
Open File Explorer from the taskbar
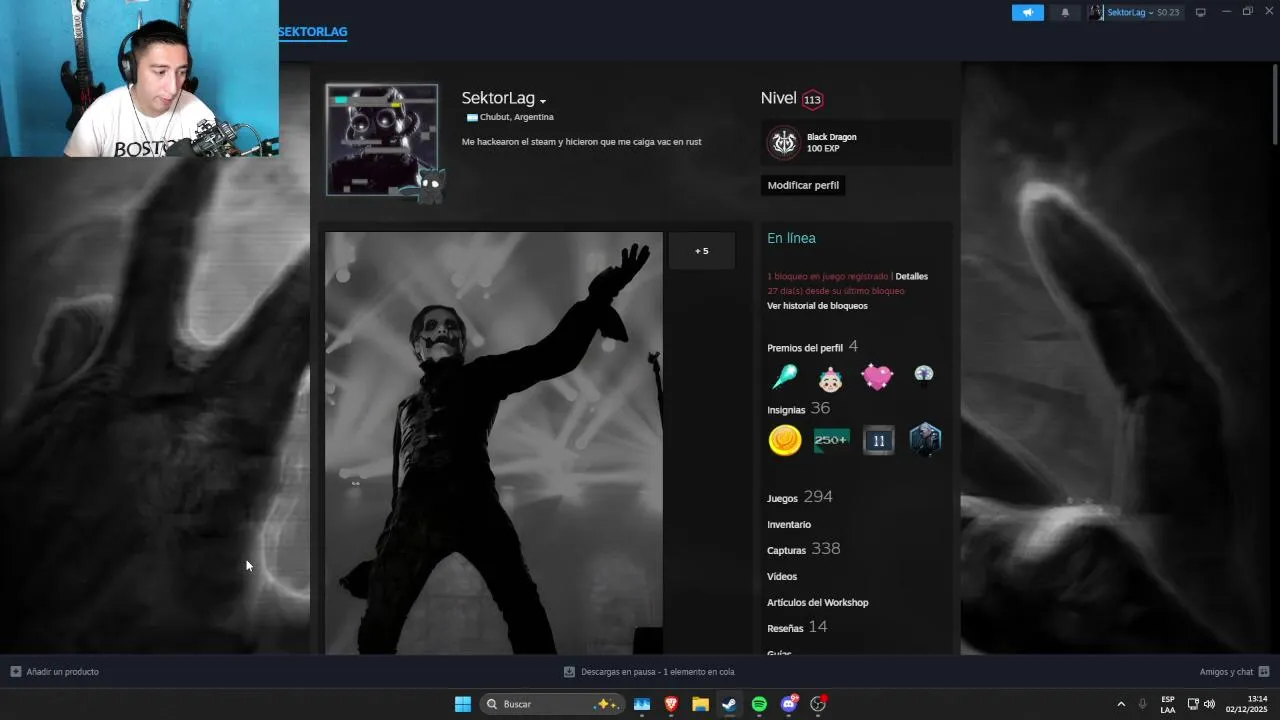point(701,704)
